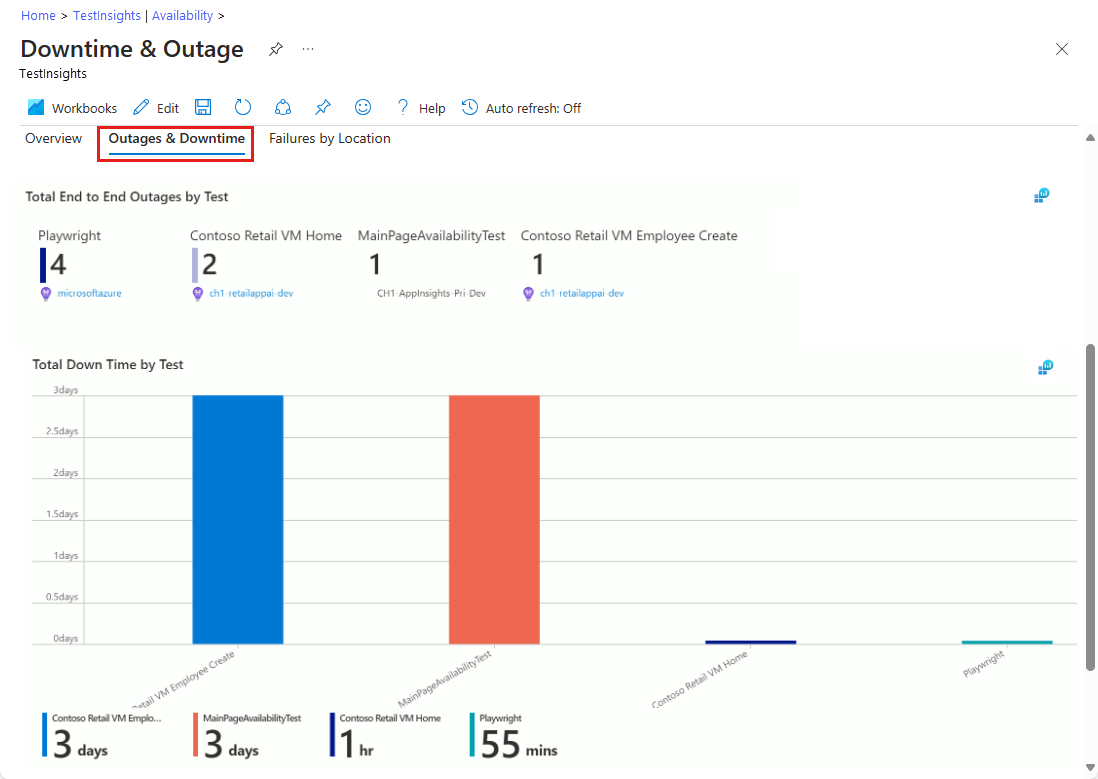Click Contoso Retail VM Home count 2
The height and width of the screenshot is (779, 1098).
pos(209,265)
